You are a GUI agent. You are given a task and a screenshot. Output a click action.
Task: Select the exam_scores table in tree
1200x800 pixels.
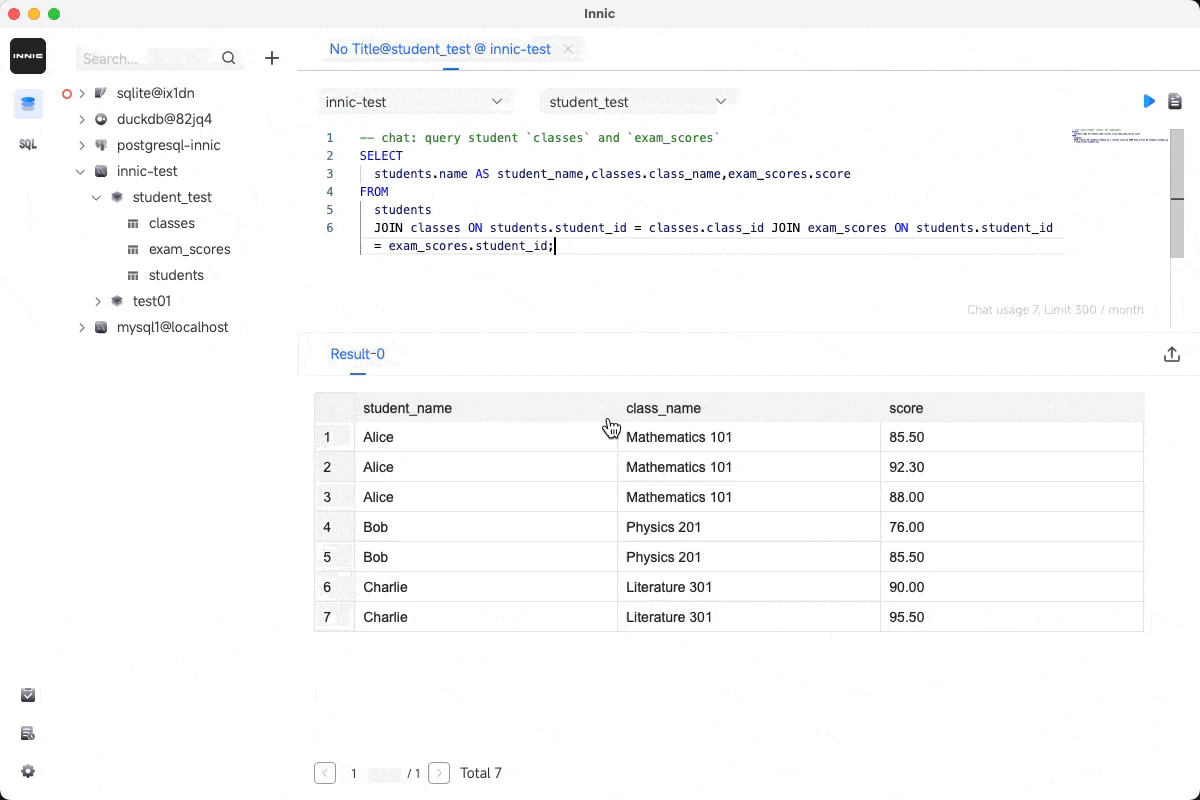pyautogui.click(x=189, y=249)
